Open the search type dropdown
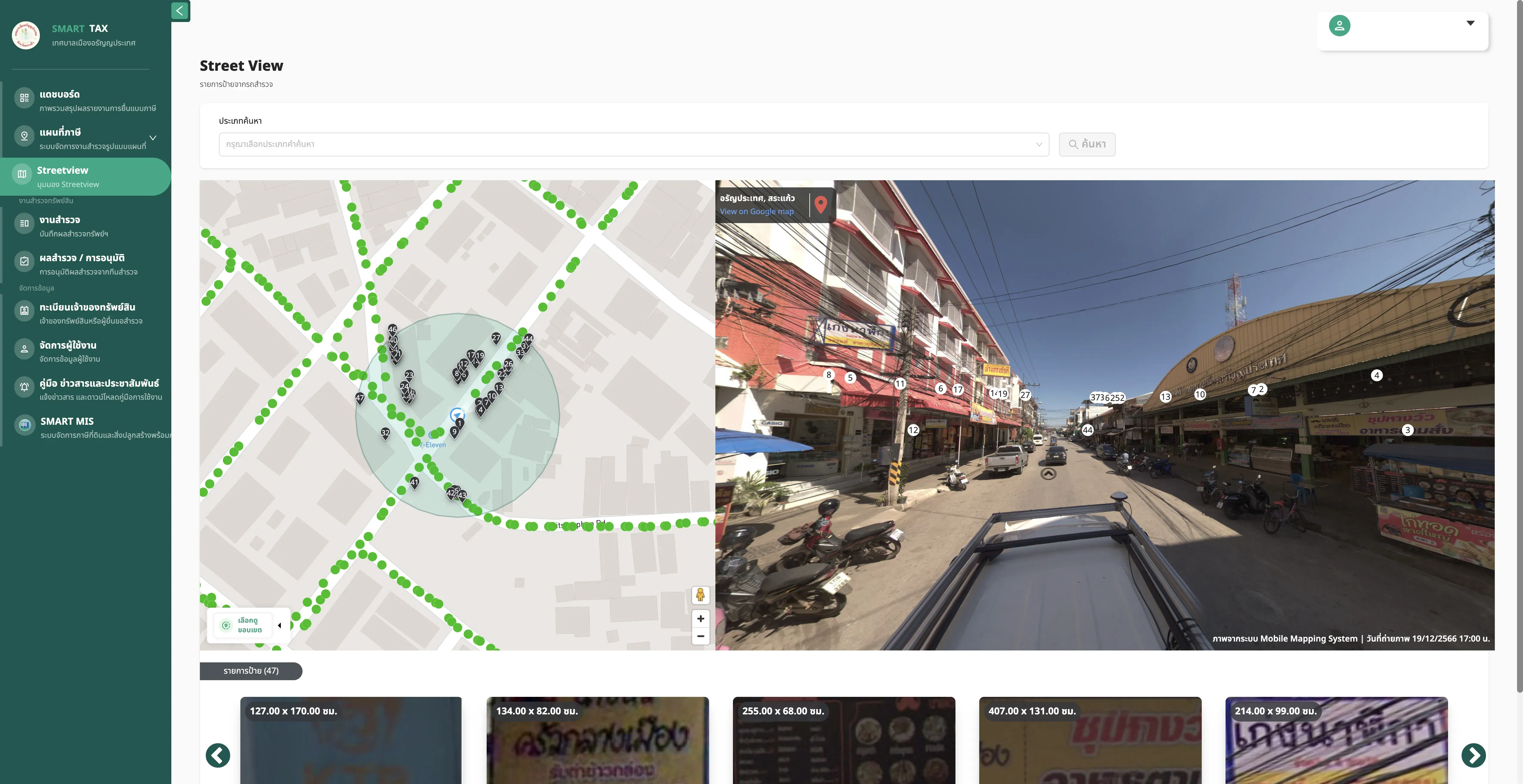1523x784 pixels. pyautogui.click(x=634, y=144)
